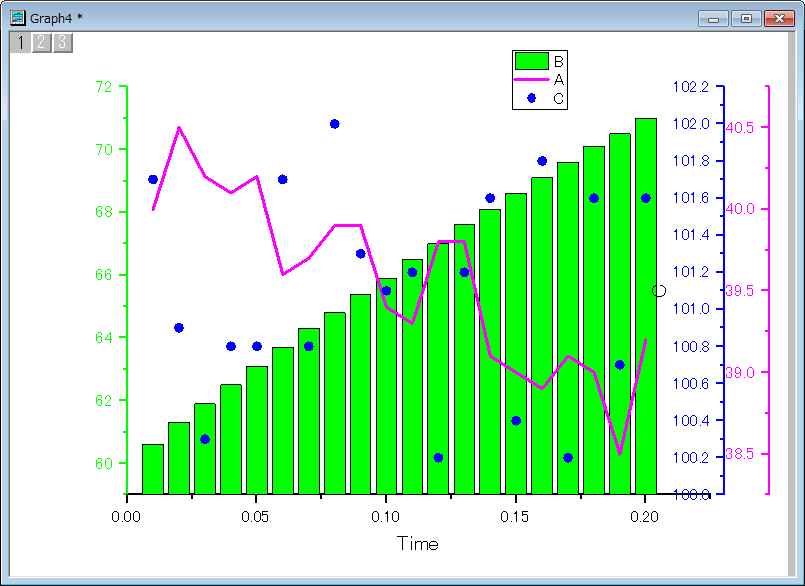The height and width of the screenshot is (586, 805).
Task: Click the Graph4 window icon
Action: click(x=18, y=17)
